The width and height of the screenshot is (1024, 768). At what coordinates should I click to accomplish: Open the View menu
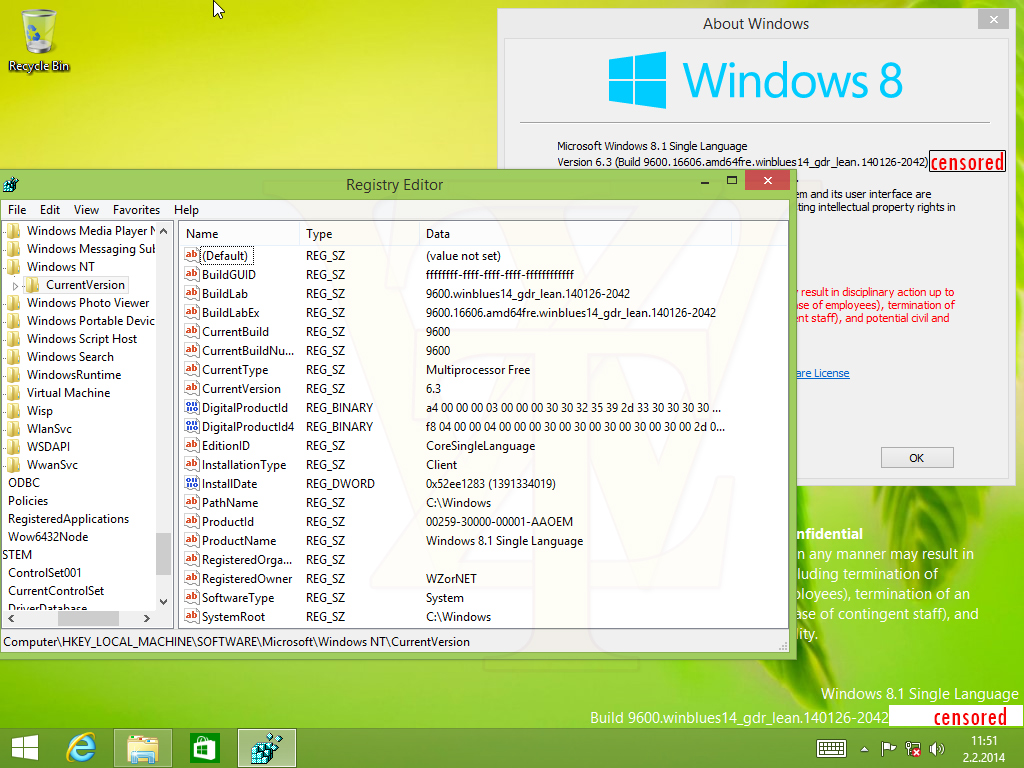pyautogui.click(x=86, y=210)
